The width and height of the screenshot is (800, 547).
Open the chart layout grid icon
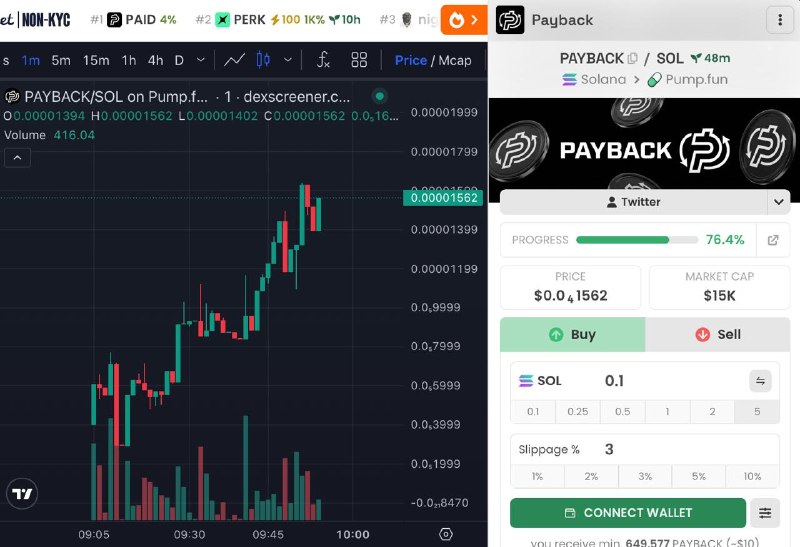pyautogui.click(x=359, y=60)
